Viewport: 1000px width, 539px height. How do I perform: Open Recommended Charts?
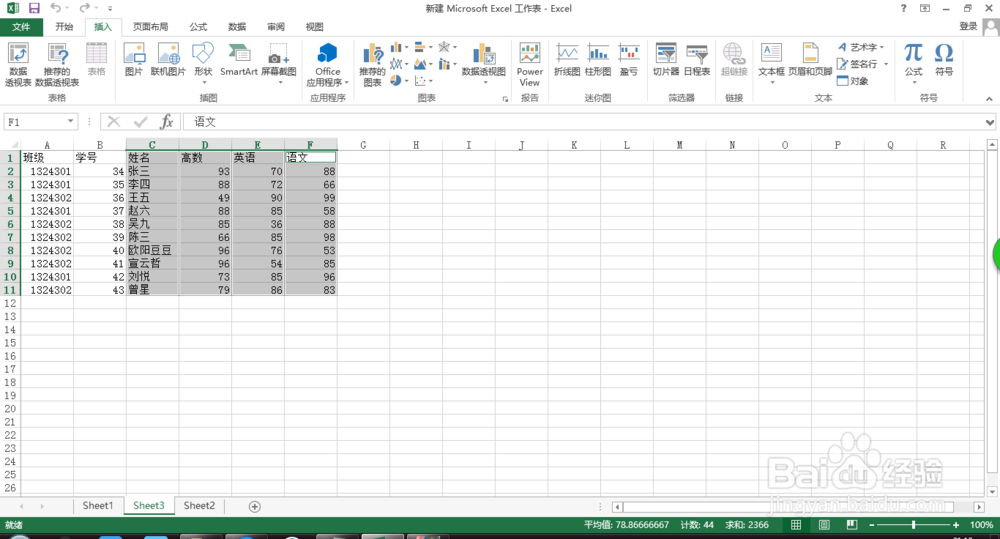click(x=372, y=64)
